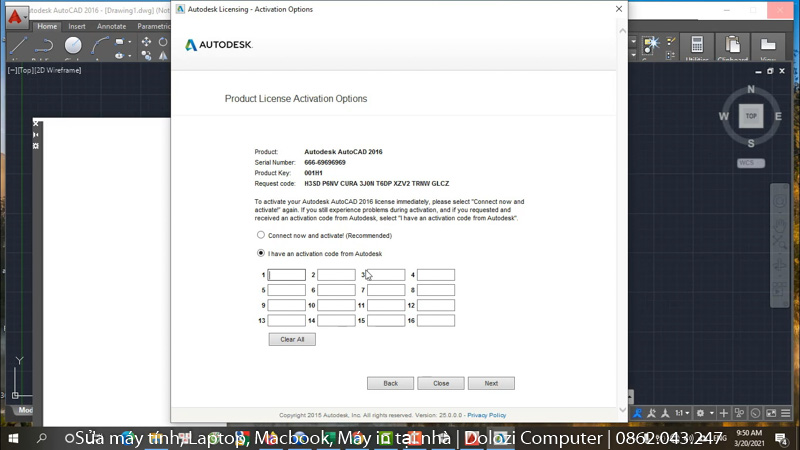Open the Privacy Policy link
This screenshot has width=800, height=450.
coord(486,415)
